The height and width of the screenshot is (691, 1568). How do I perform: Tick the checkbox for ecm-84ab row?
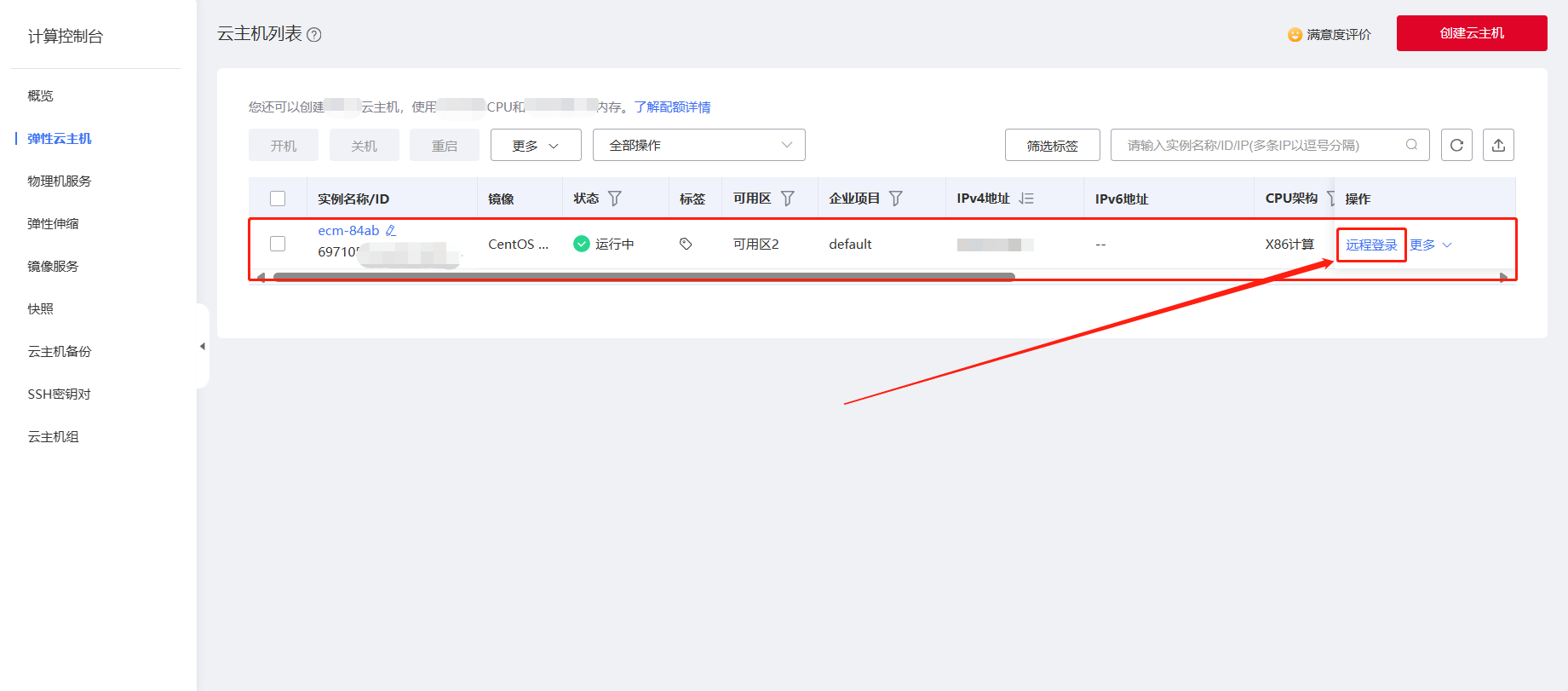(x=278, y=244)
